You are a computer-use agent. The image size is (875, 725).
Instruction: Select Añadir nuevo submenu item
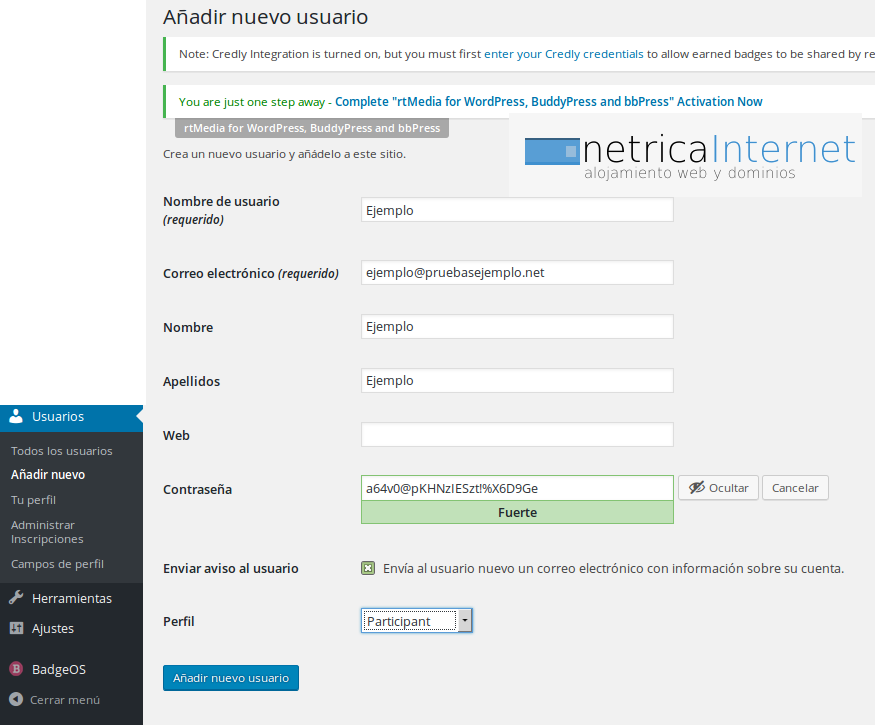[48, 474]
